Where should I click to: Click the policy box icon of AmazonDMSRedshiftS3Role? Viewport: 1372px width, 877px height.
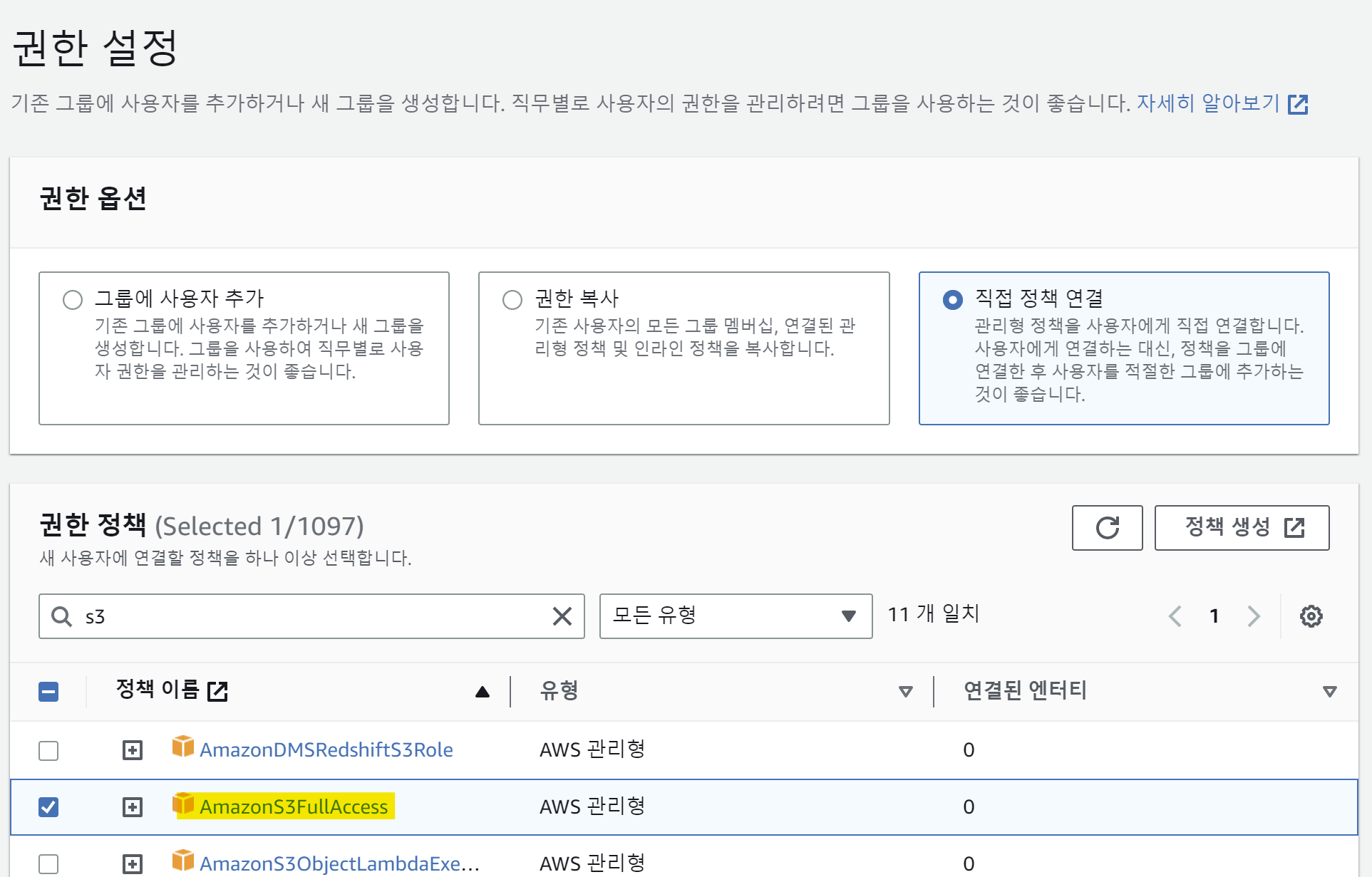click(183, 747)
